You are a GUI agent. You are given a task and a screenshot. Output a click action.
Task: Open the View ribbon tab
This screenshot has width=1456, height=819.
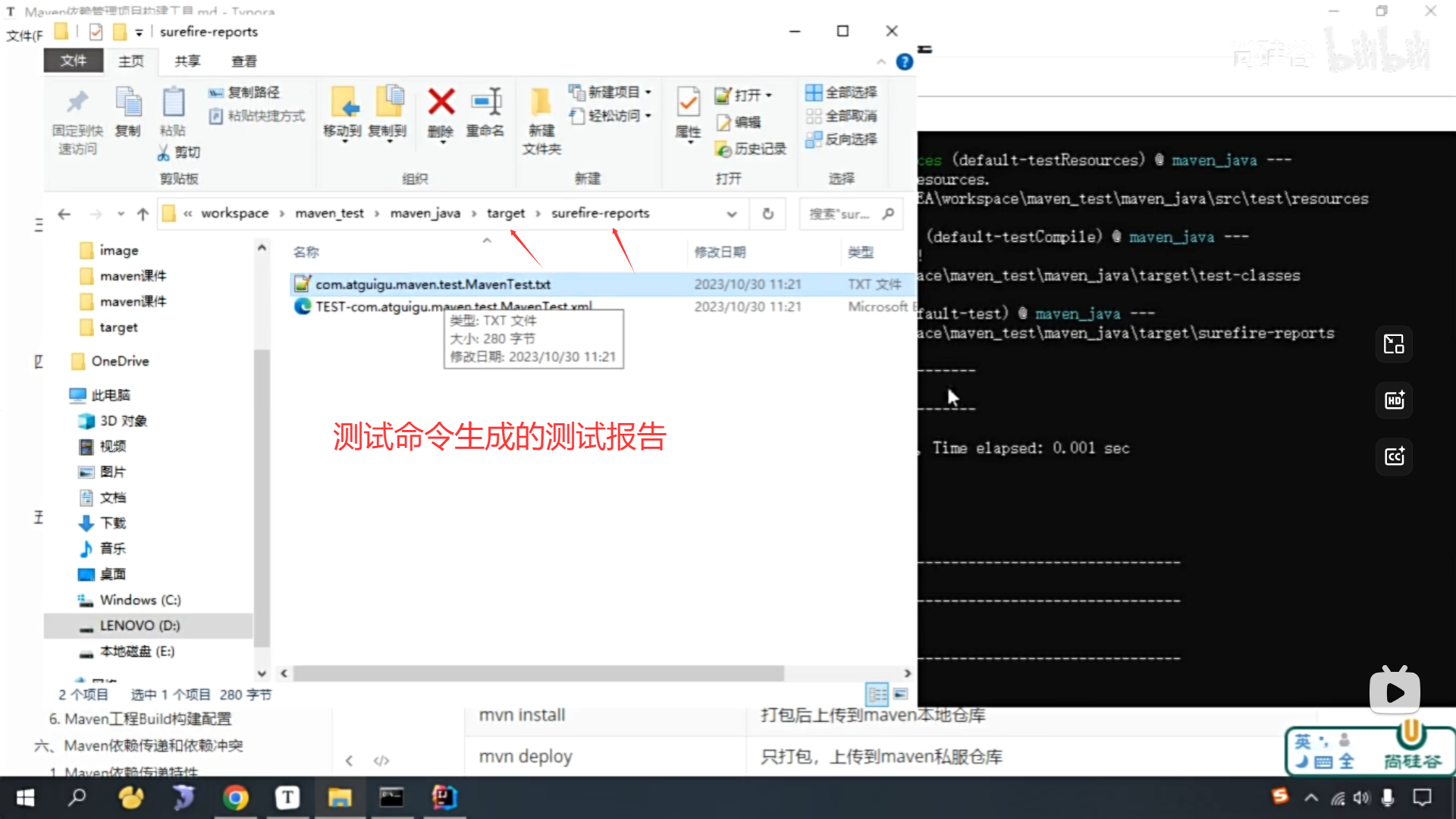pos(243,61)
